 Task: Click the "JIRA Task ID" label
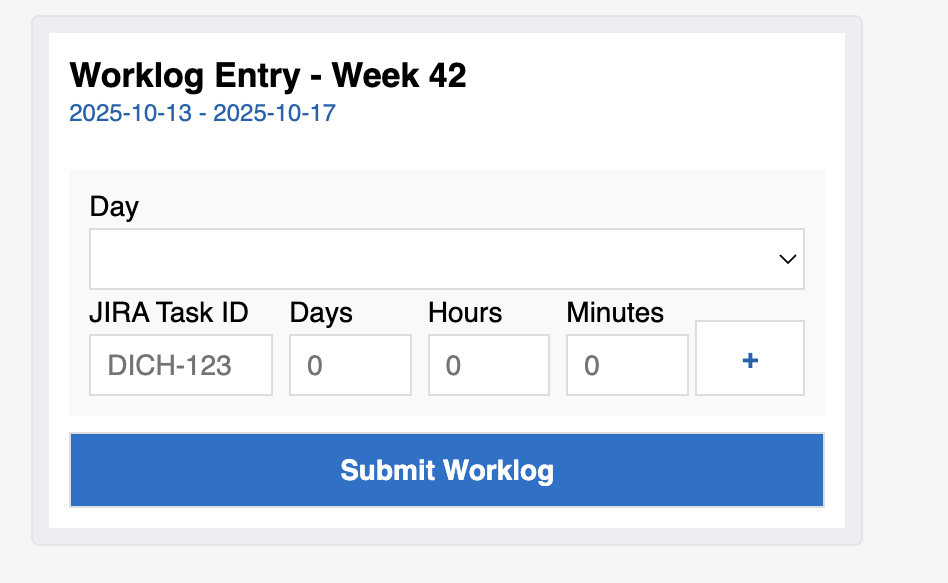[x=169, y=313]
